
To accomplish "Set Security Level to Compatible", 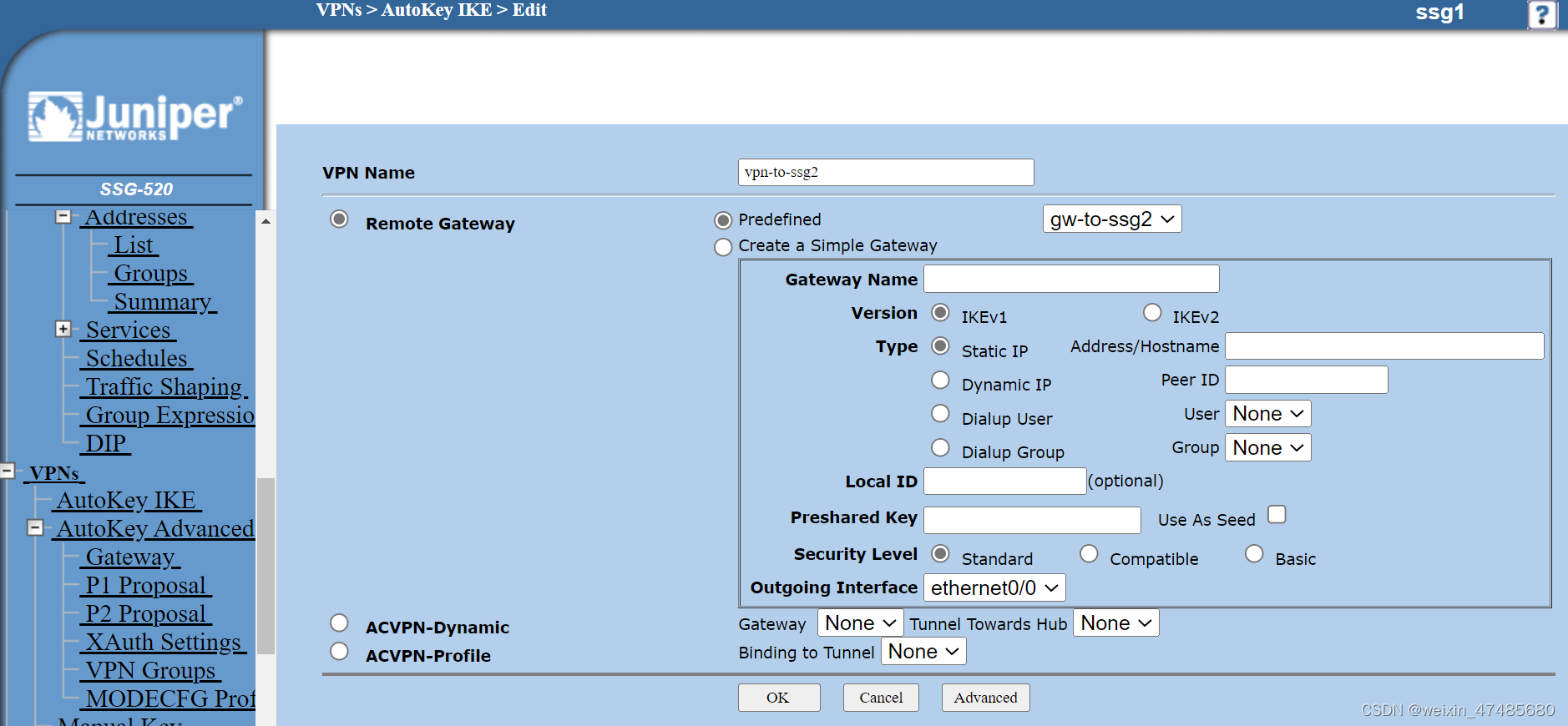I will pos(1089,554).
